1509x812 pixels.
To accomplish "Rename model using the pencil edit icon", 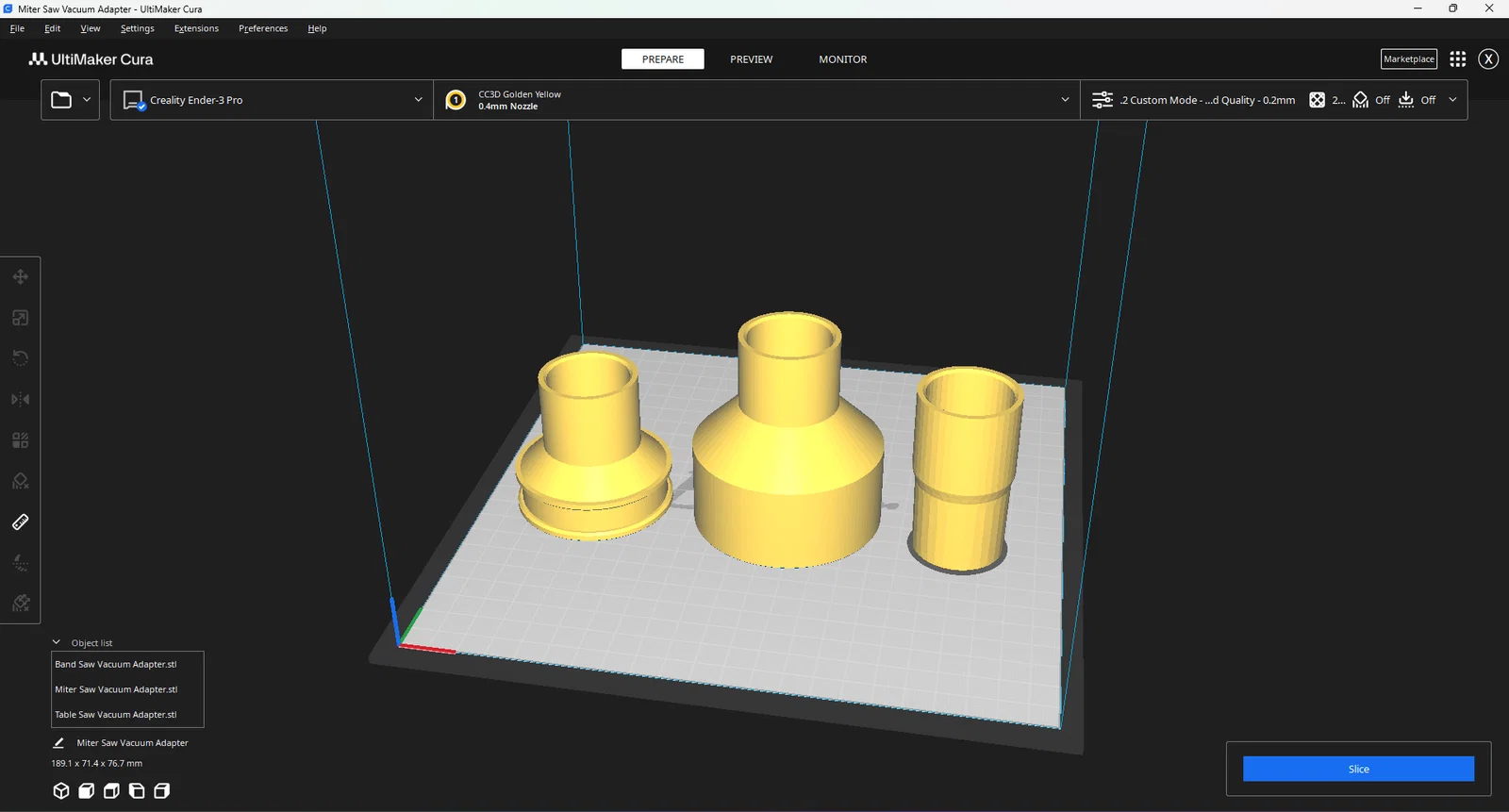I will [58, 743].
